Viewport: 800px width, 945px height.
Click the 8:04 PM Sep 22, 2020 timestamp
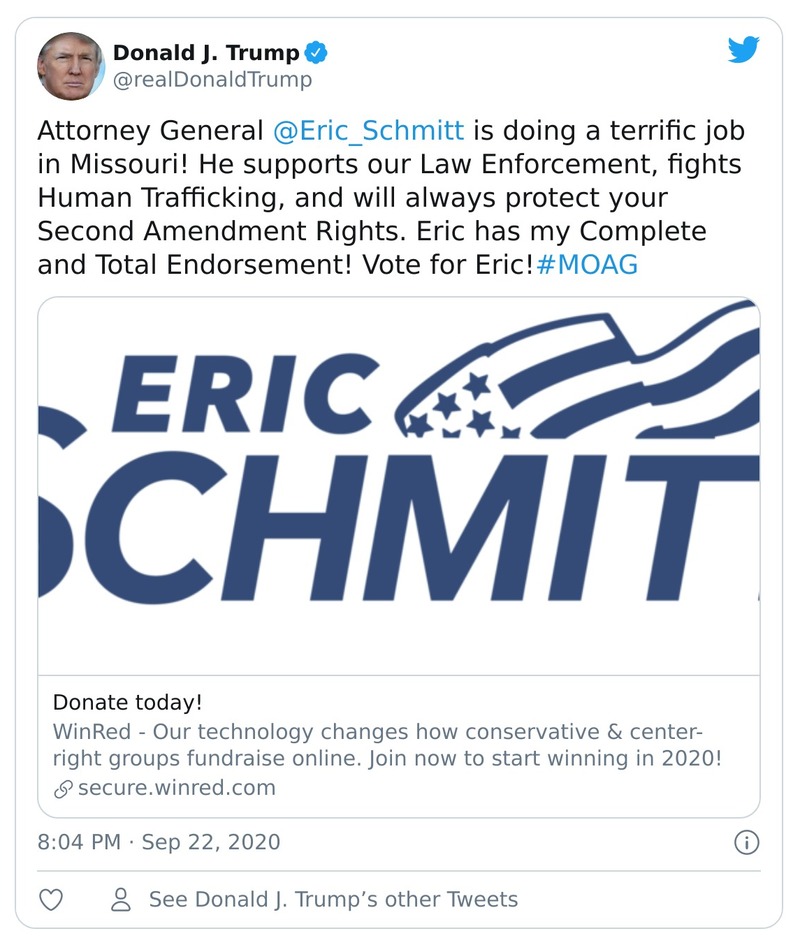point(159,842)
